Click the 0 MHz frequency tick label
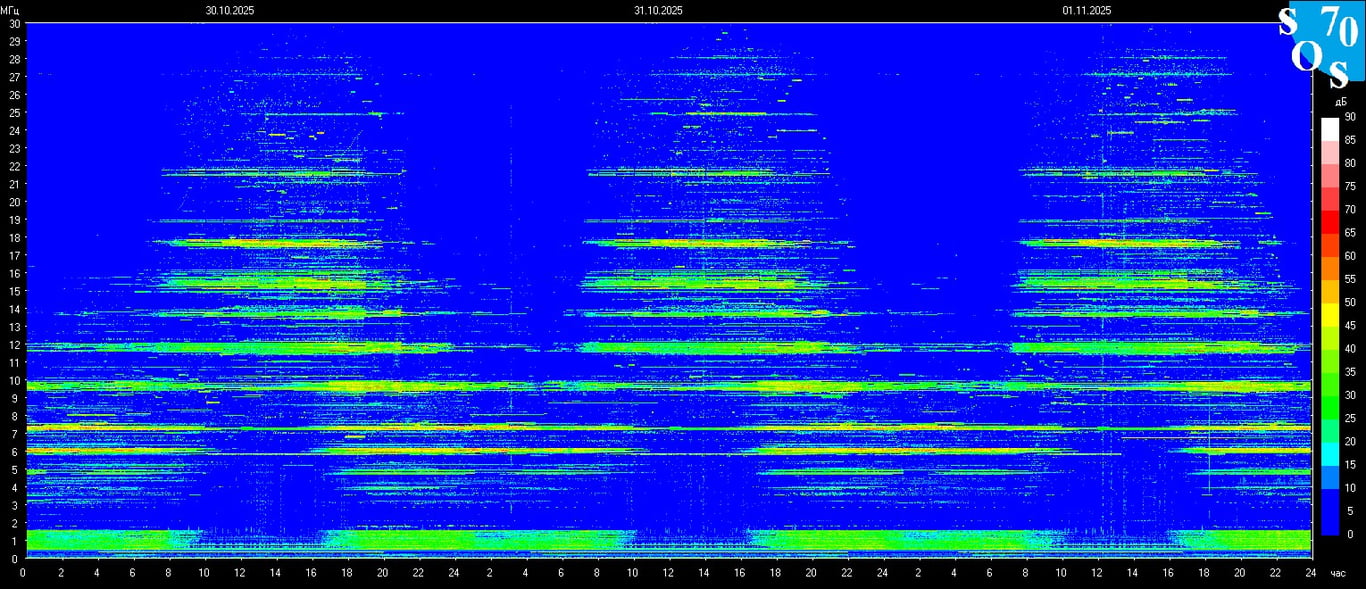 (x=14, y=558)
